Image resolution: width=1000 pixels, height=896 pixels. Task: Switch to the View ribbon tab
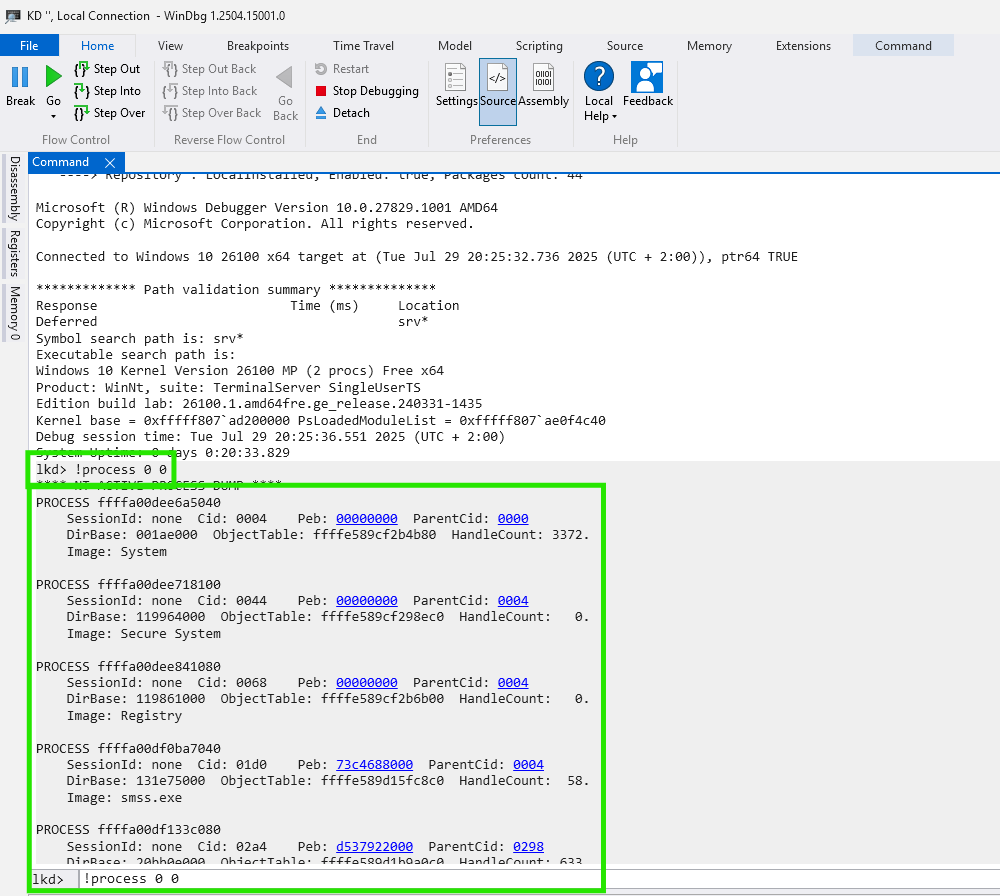[x=170, y=45]
